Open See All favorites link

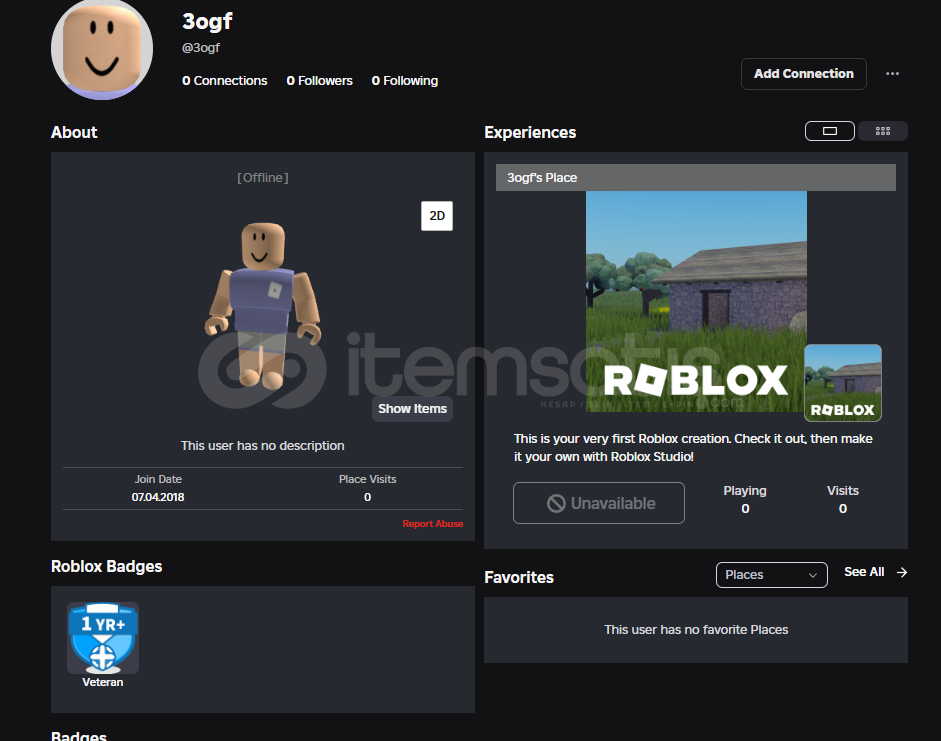[x=864, y=572]
